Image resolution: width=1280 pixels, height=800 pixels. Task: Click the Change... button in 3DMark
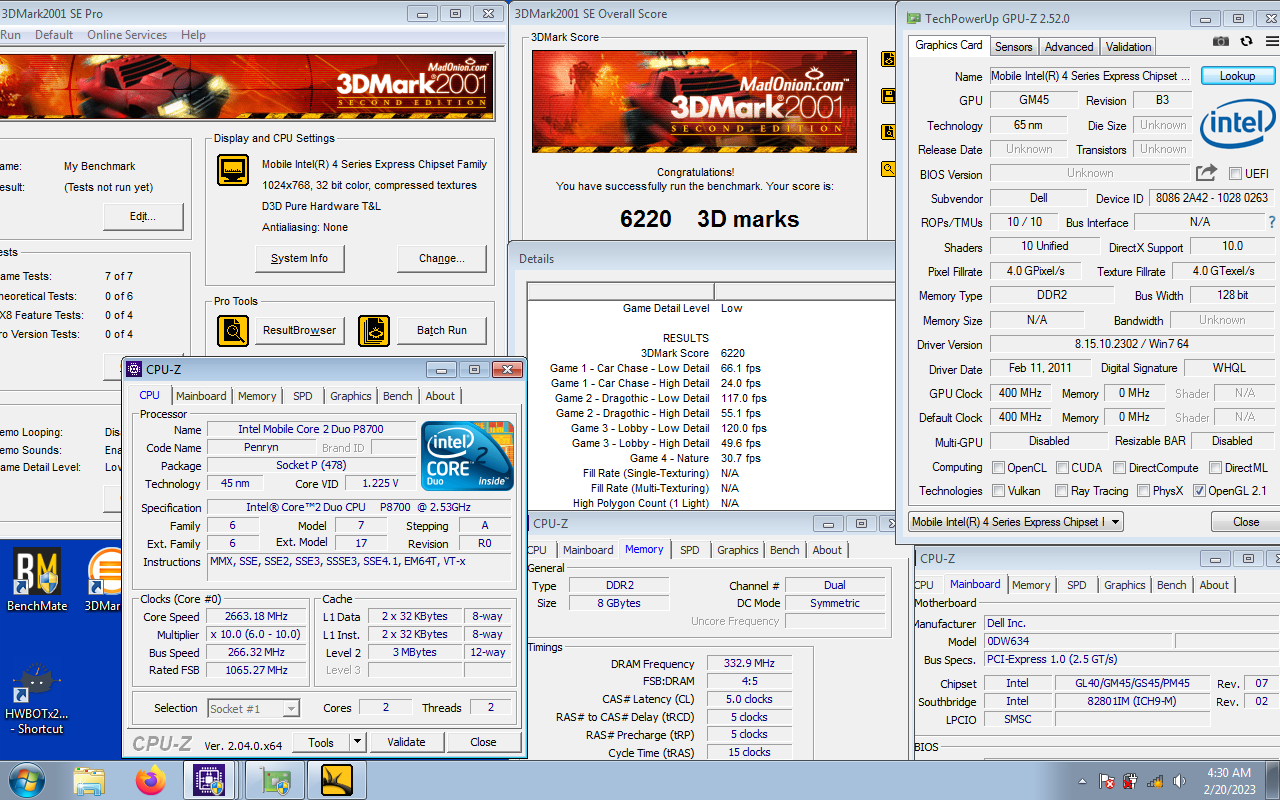tap(442, 258)
